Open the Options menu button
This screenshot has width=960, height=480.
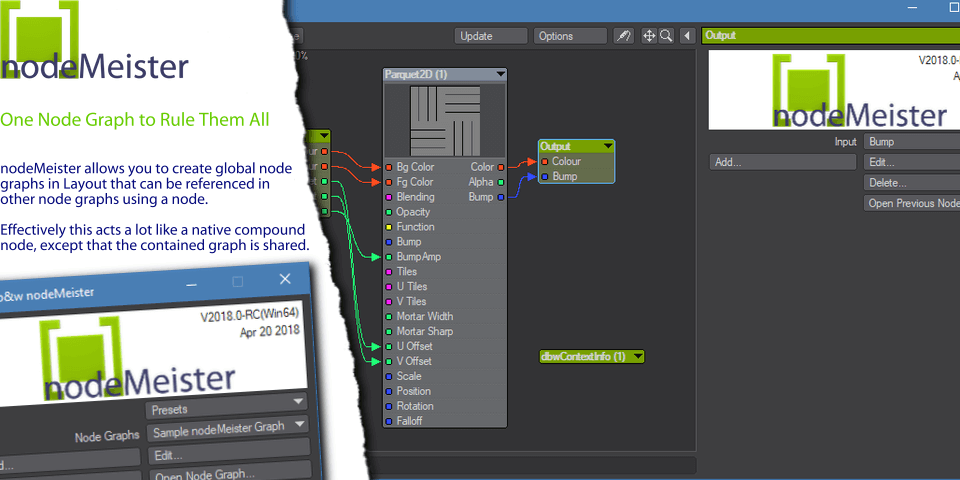point(569,36)
